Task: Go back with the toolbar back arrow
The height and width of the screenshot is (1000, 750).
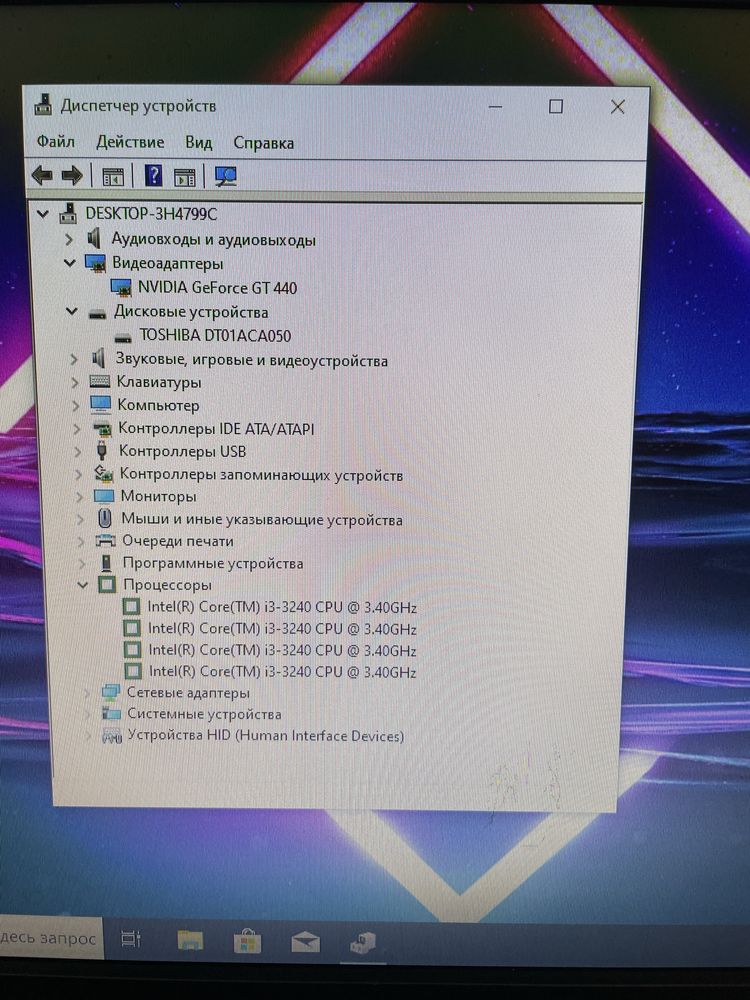Action: point(42,175)
